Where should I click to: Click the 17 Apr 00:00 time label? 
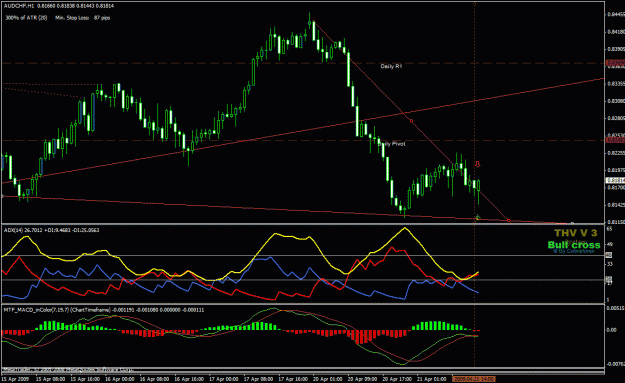224,379
